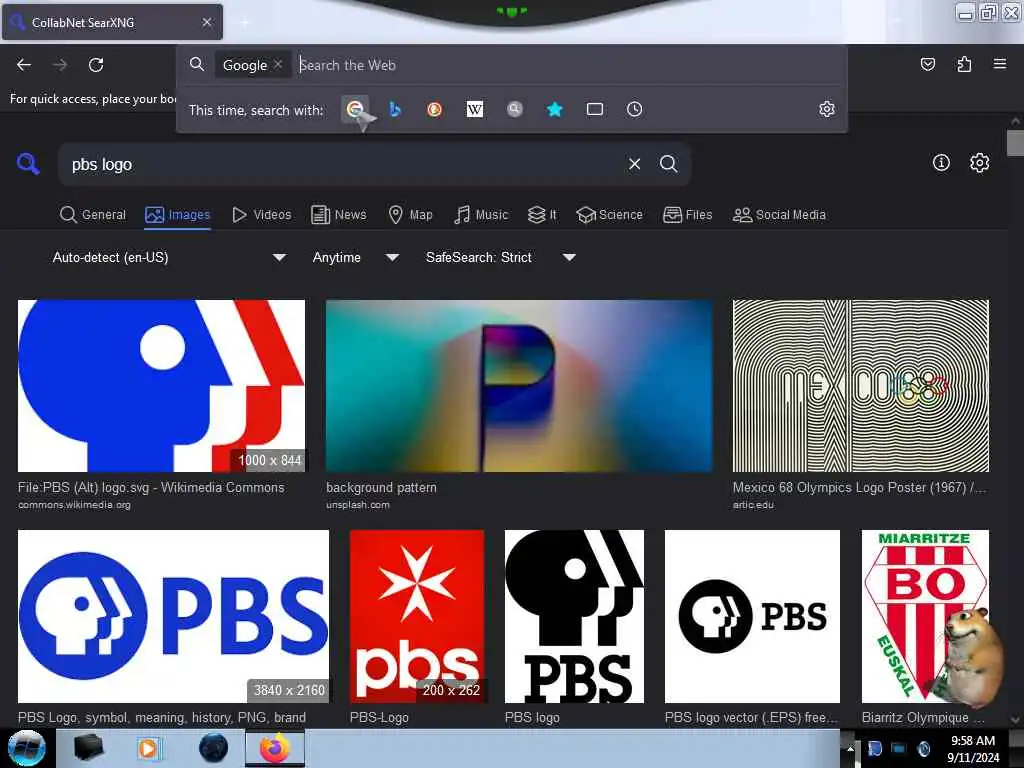Open the SafeSearch: Strict dropdown
This screenshot has height=768, width=1024.
click(x=500, y=257)
